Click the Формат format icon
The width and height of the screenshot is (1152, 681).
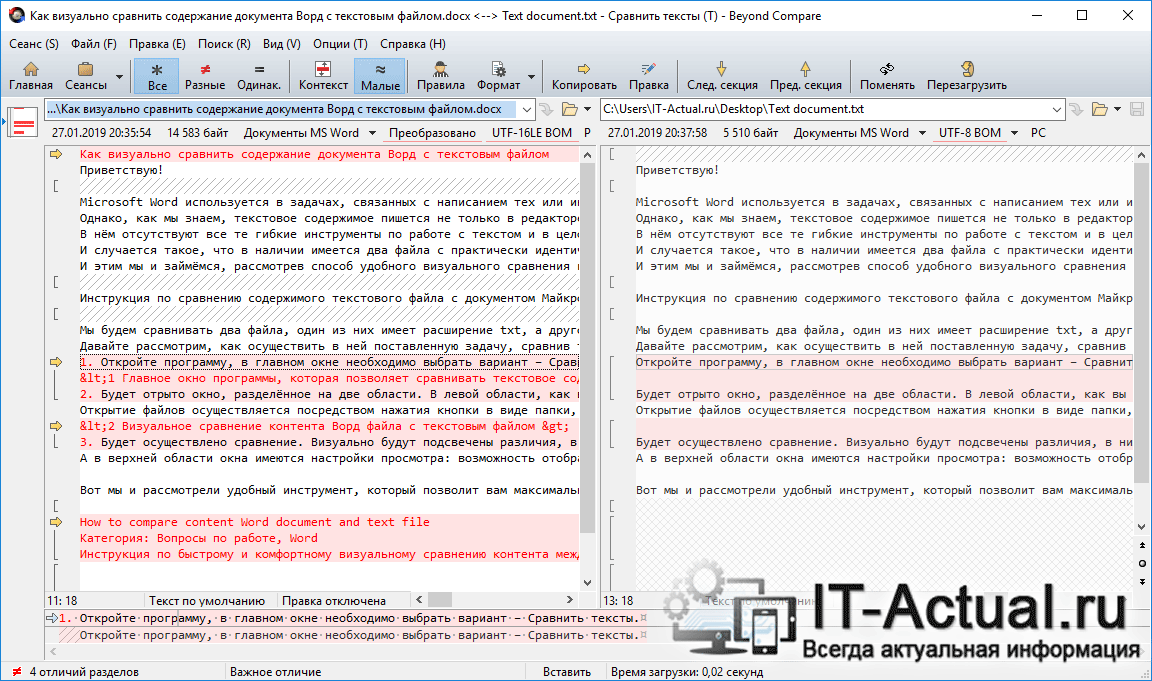pos(498,76)
